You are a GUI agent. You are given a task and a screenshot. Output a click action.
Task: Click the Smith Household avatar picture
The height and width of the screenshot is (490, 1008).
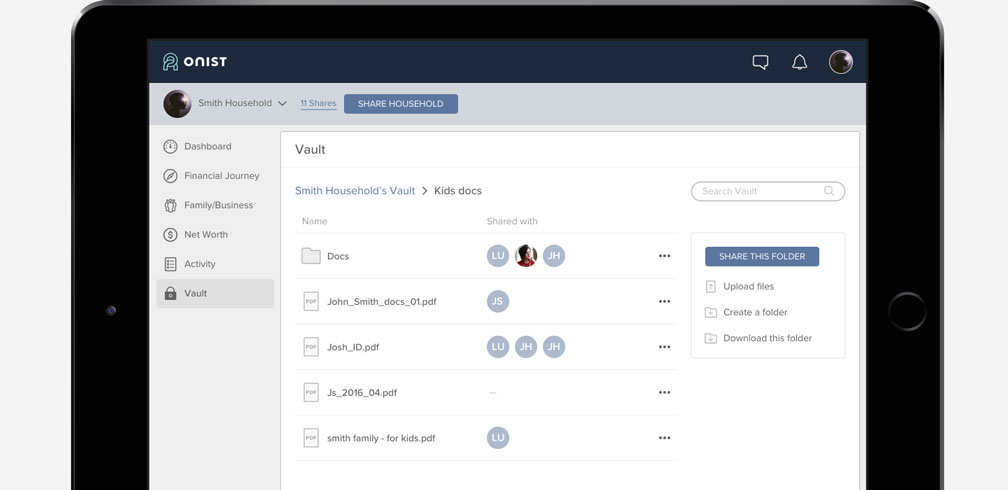pyautogui.click(x=177, y=104)
